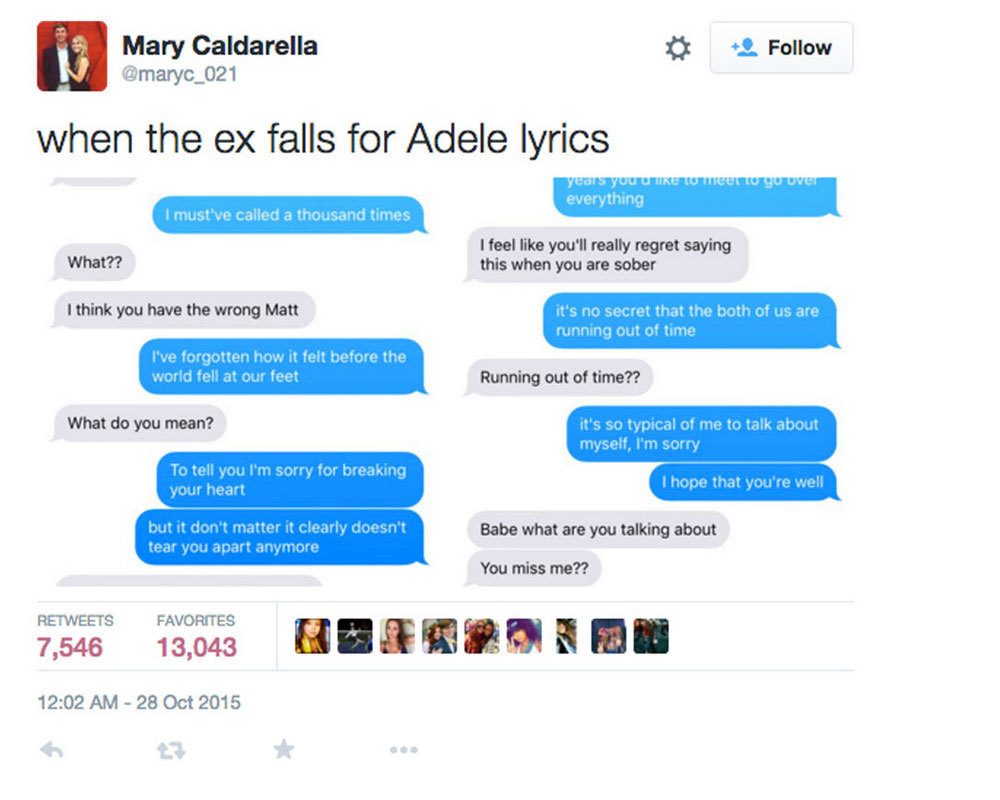Open the 12:02 AM - 28 Oct 2015 timestamp

click(139, 702)
